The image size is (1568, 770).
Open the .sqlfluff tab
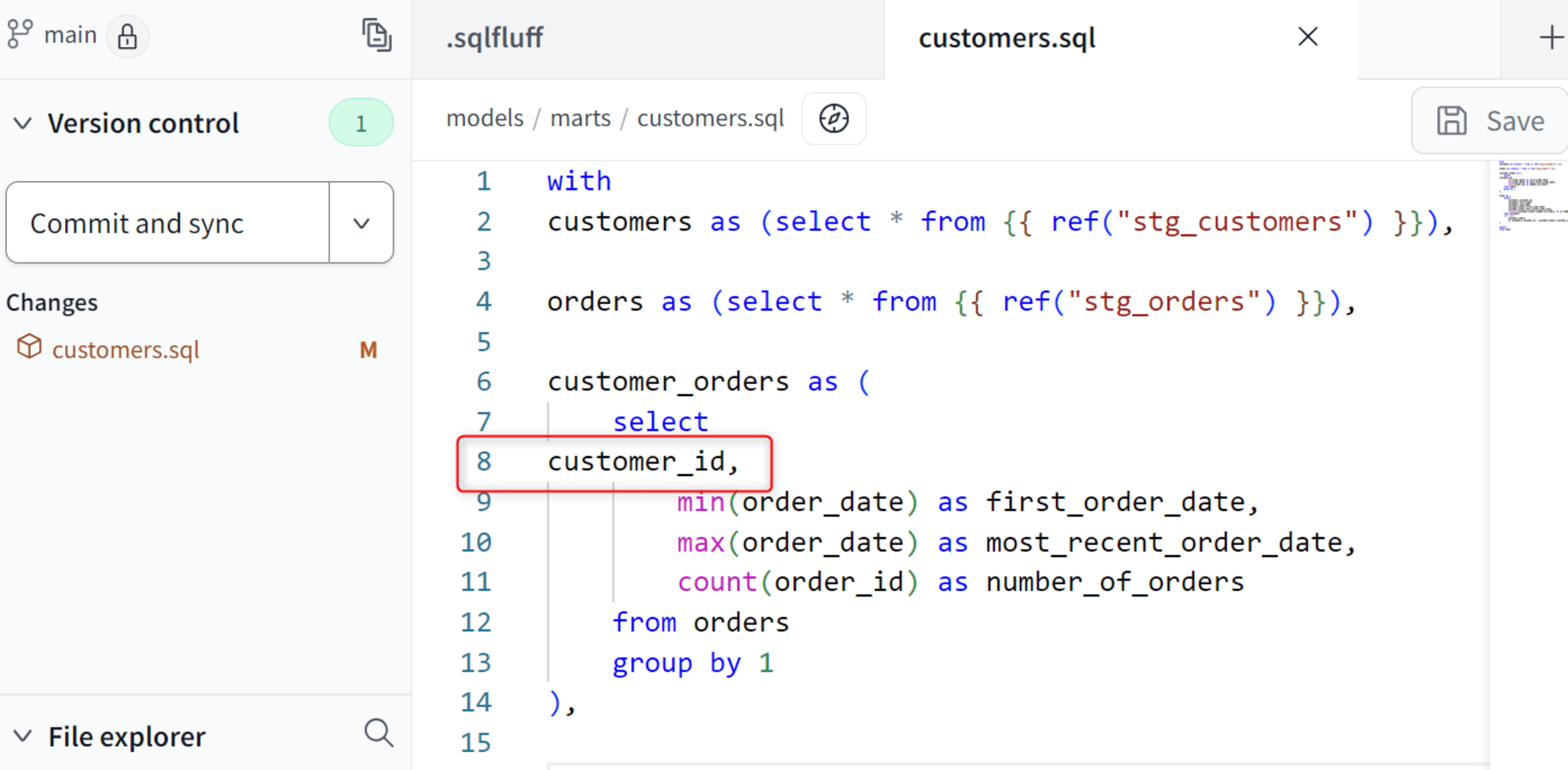coord(495,38)
